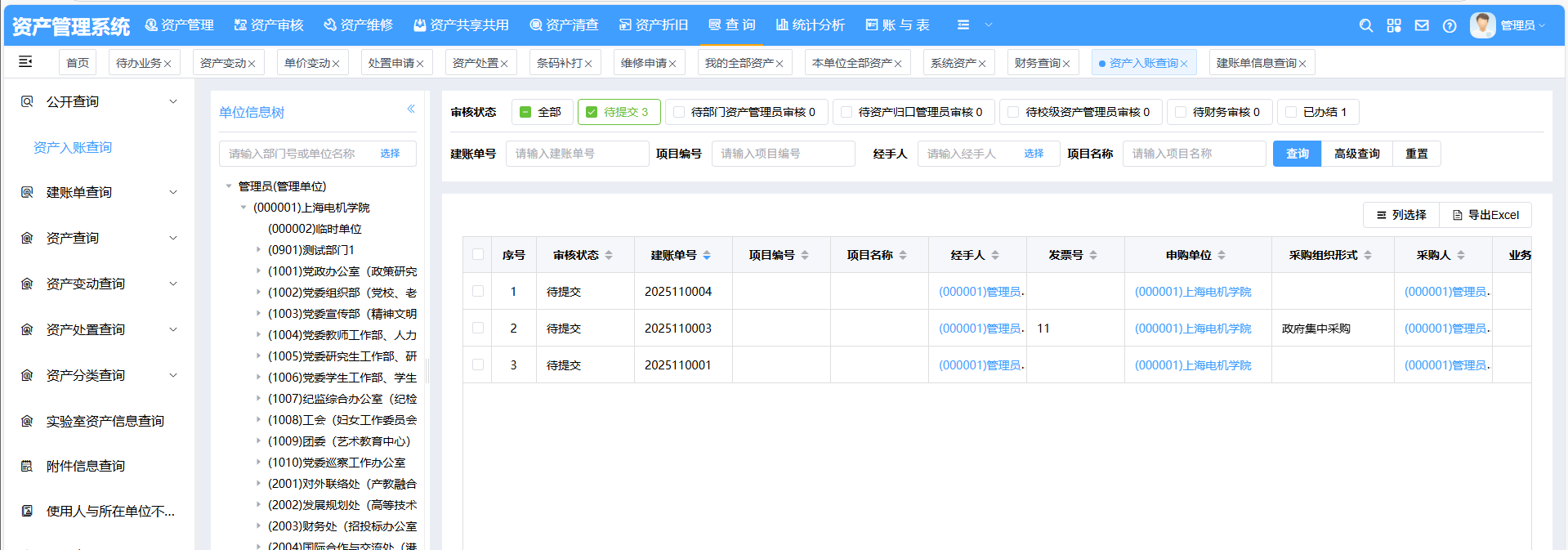The height and width of the screenshot is (550, 1568).
Task: Open the 统计分析 top menu
Action: [810, 25]
